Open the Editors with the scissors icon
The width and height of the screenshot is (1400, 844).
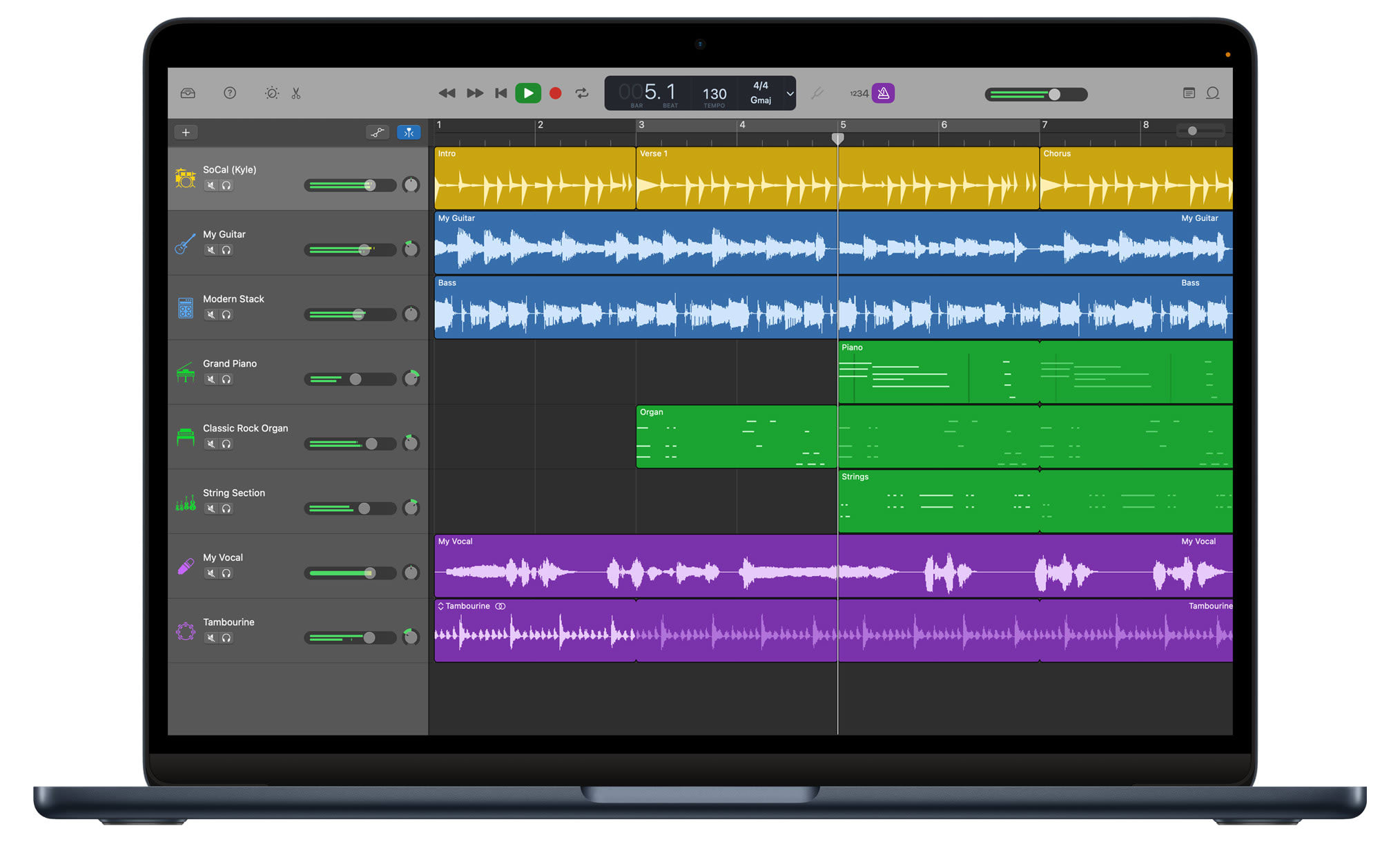(x=295, y=93)
